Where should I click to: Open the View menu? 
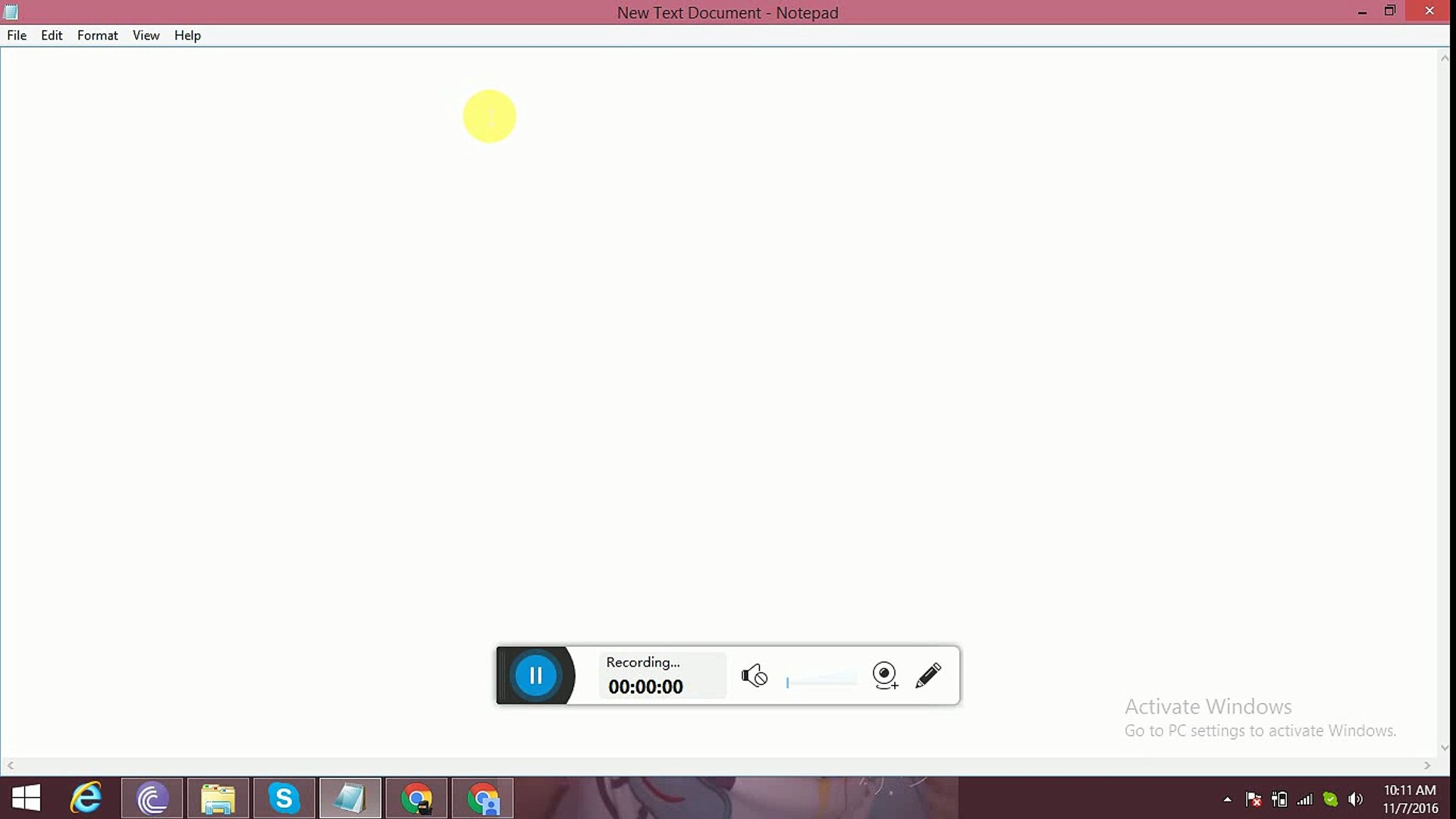(x=146, y=36)
